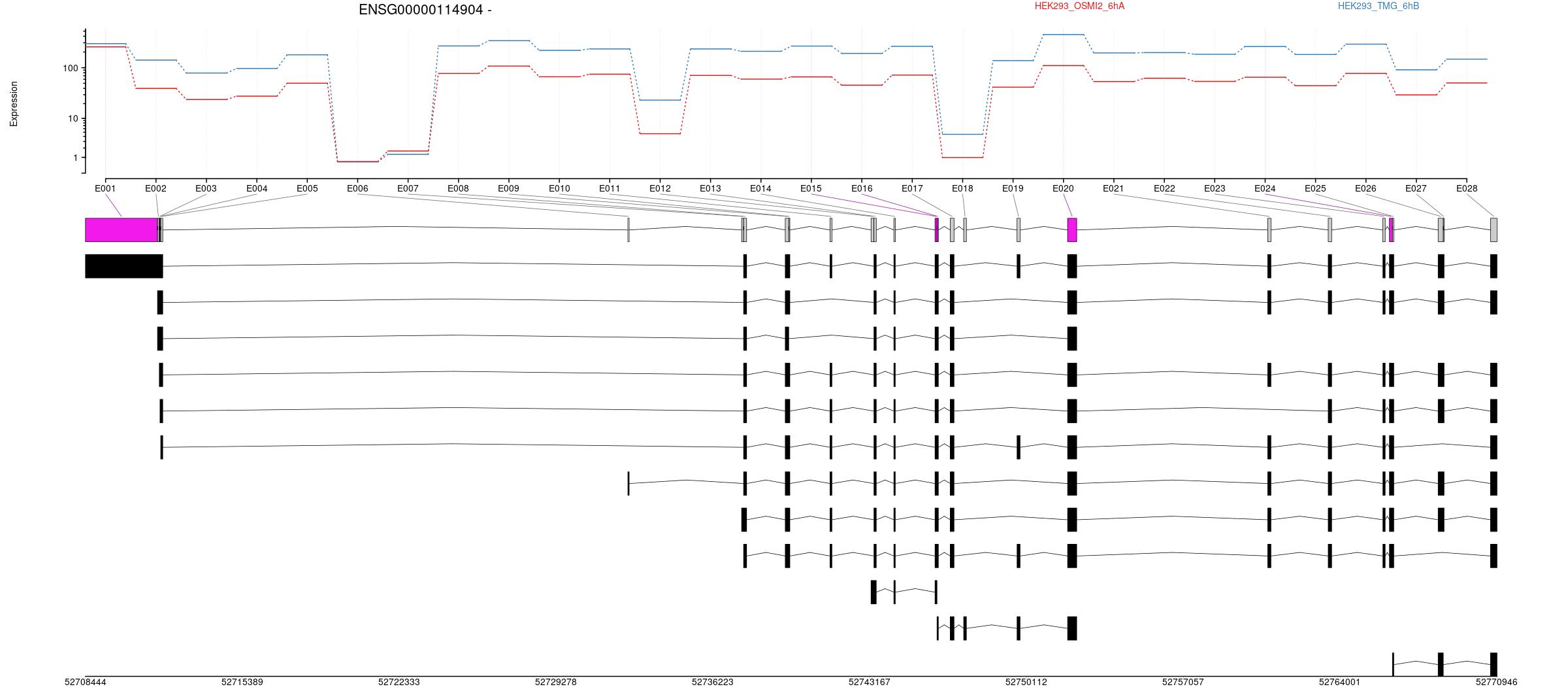The height and width of the screenshot is (693, 1568).
Task: Click the large black exon of first transcript
Action: point(124,266)
